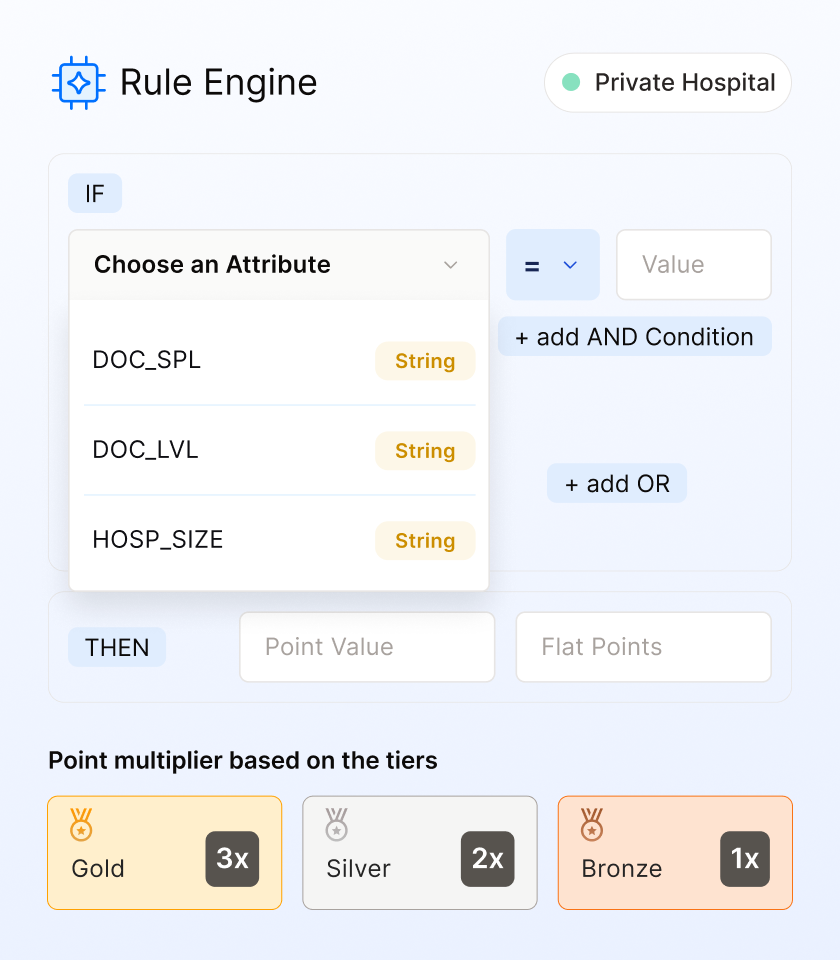Click the Rule Engine chip logo icon
The image size is (840, 960).
pyautogui.click(x=79, y=83)
